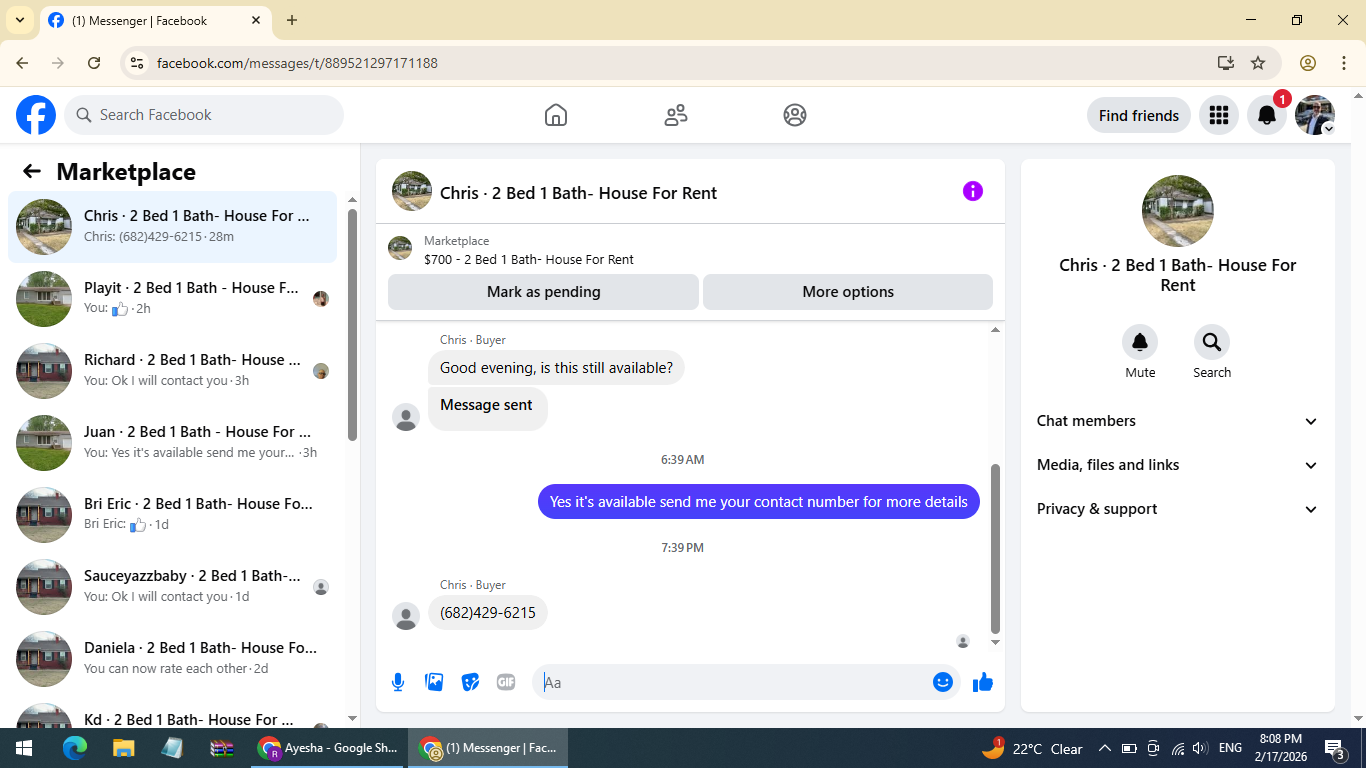Open the Juan conversation
This screenshot has width=1366, height=768.
(173, 443)
